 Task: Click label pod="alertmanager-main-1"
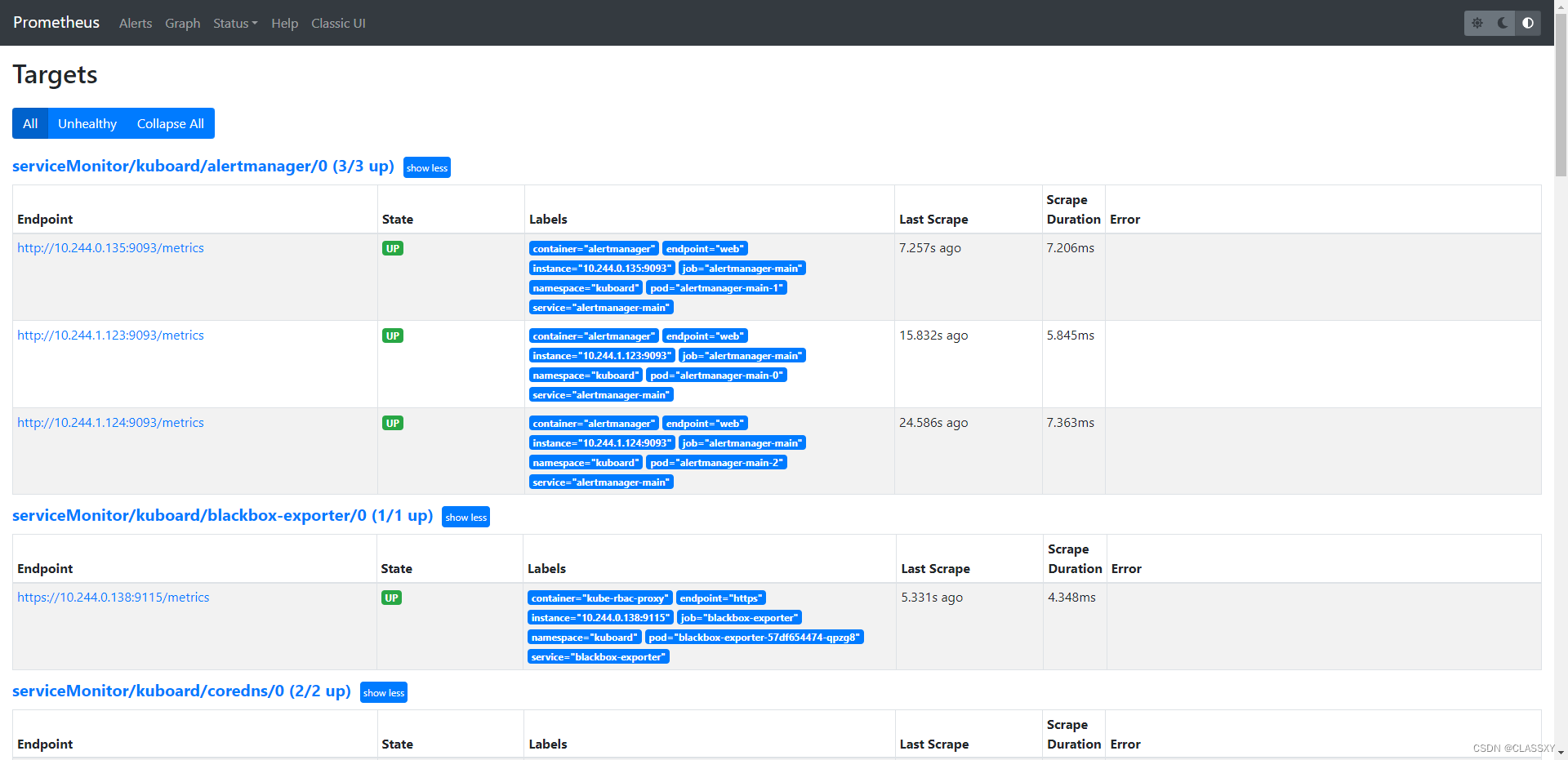pos(716,288)
